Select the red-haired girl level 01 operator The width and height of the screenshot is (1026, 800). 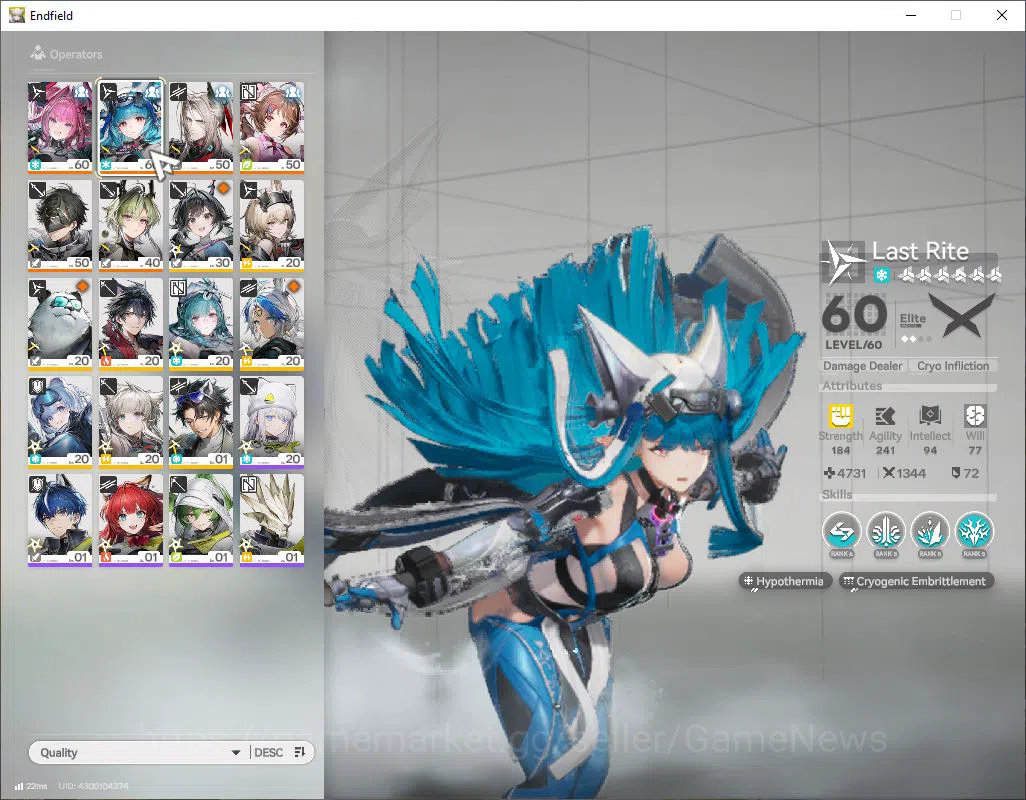[130, 519]
